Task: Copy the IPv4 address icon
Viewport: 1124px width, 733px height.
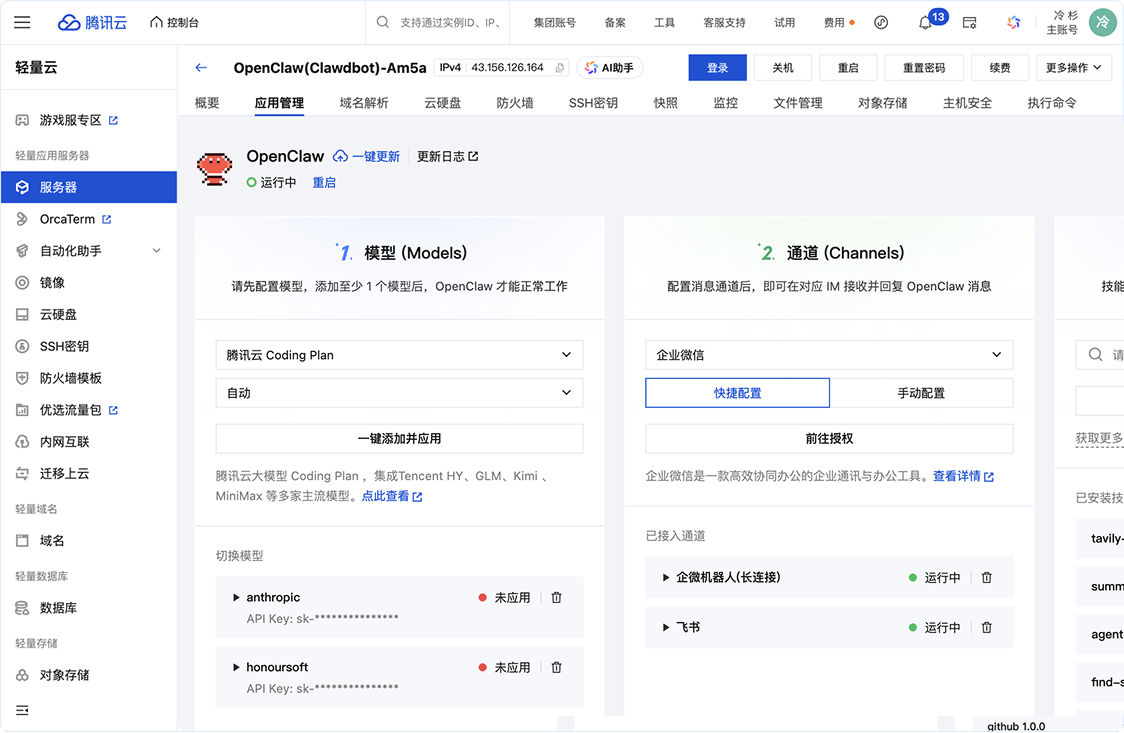Action: (x=560, y=68)
